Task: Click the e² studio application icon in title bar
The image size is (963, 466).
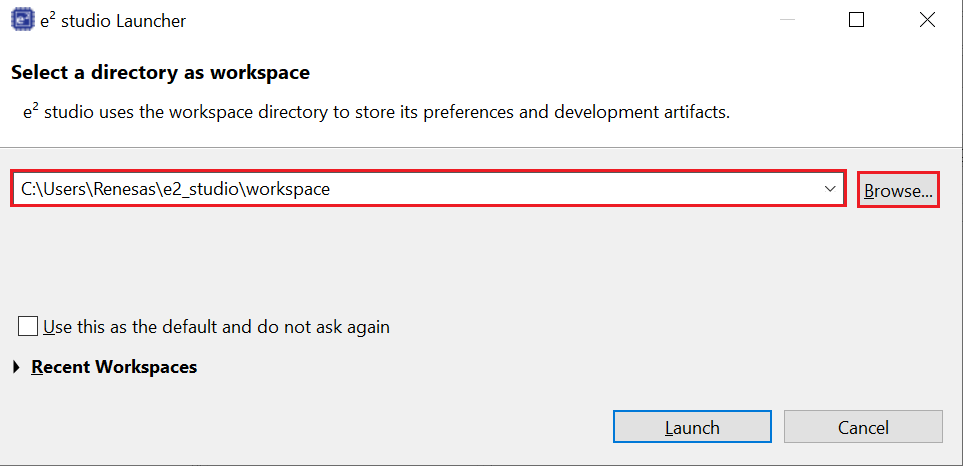Action: tap(22, 20)
